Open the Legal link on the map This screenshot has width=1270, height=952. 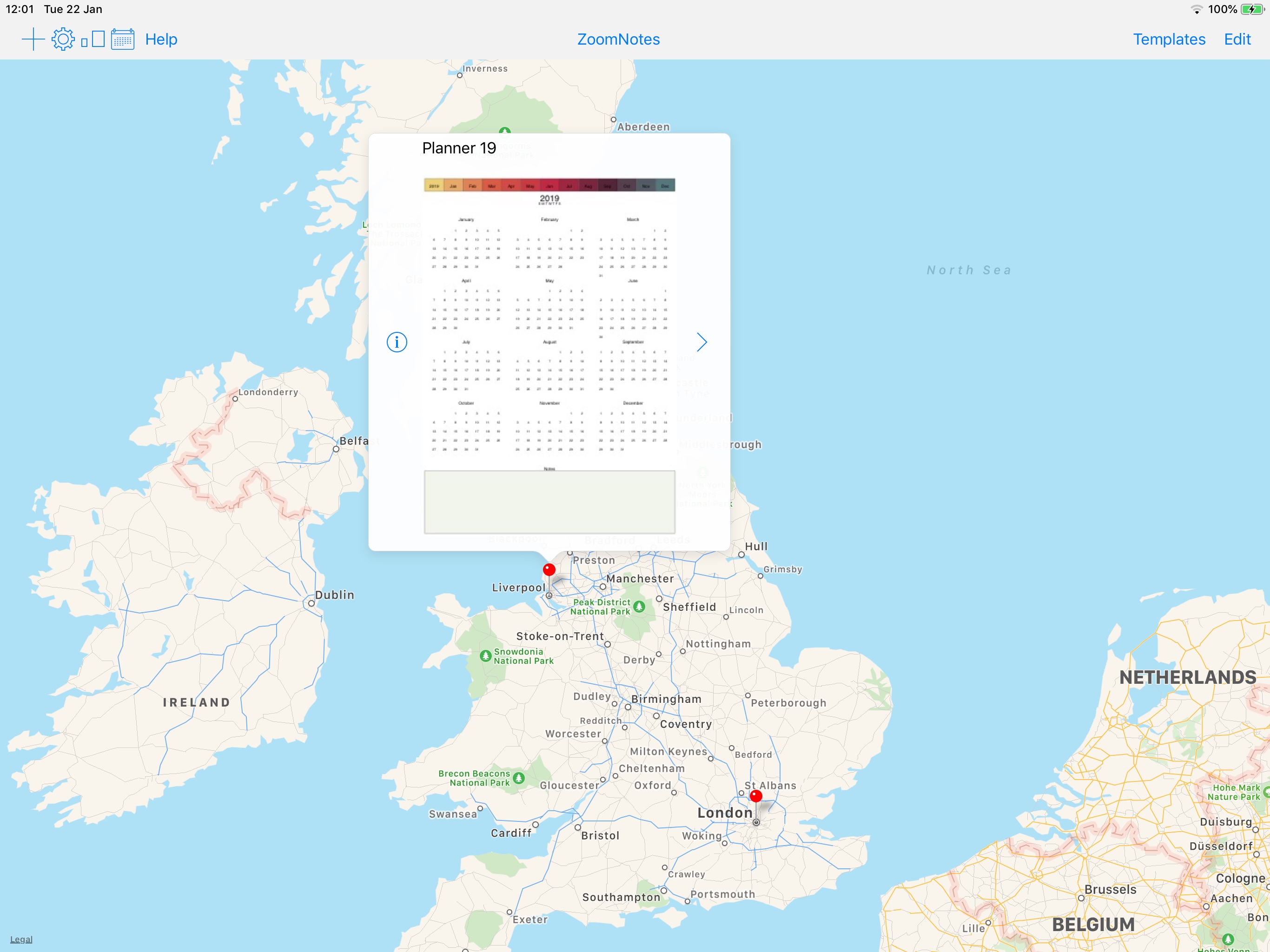[21, 939]
